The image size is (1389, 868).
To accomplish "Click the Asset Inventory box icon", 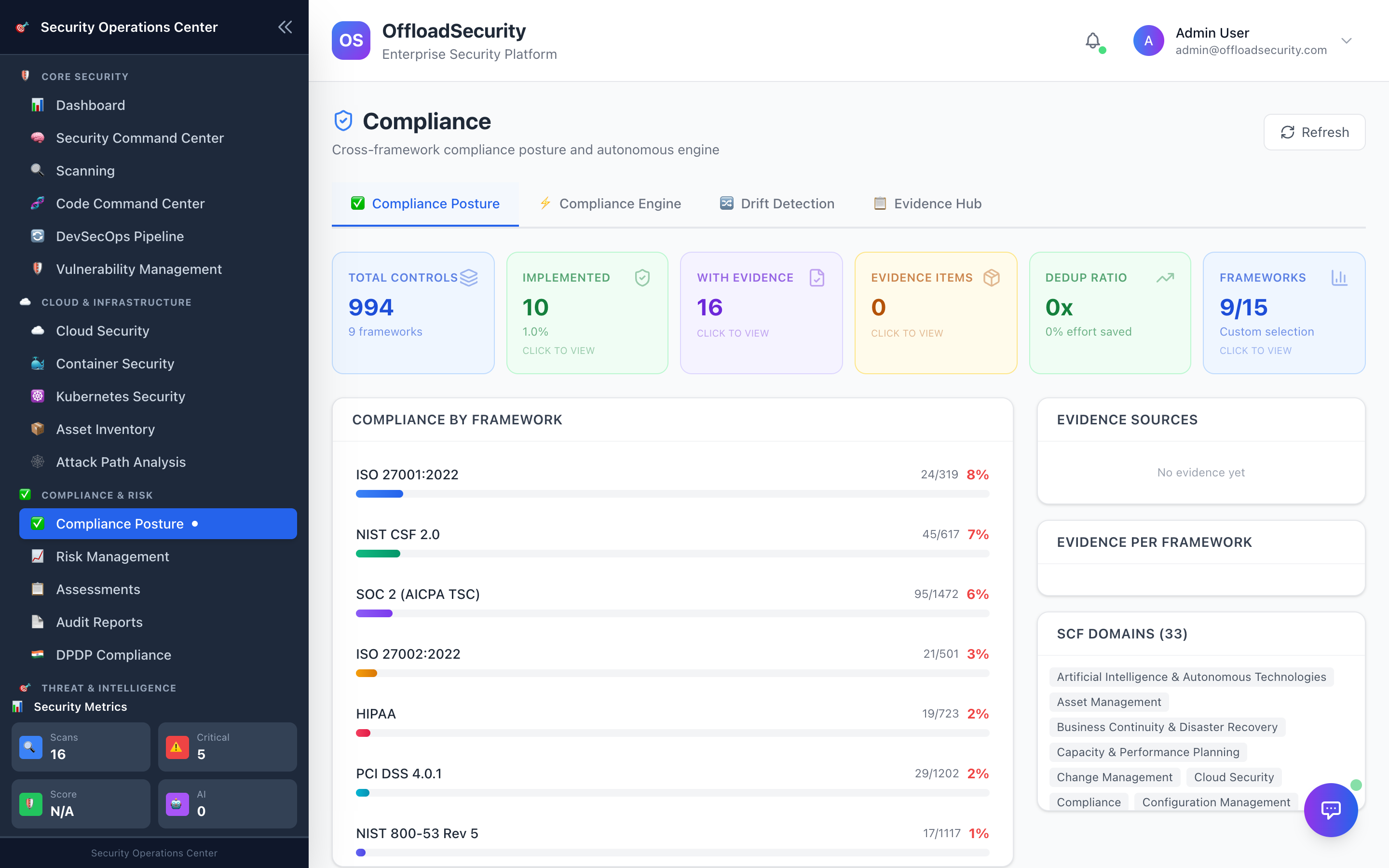I will tap(37, 429).
